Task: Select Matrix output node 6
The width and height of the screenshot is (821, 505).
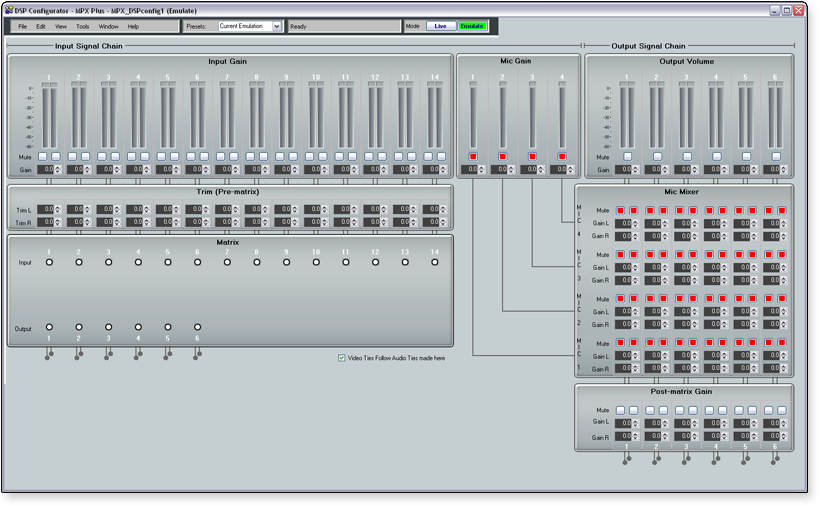Action: click(x=198, y=327)
